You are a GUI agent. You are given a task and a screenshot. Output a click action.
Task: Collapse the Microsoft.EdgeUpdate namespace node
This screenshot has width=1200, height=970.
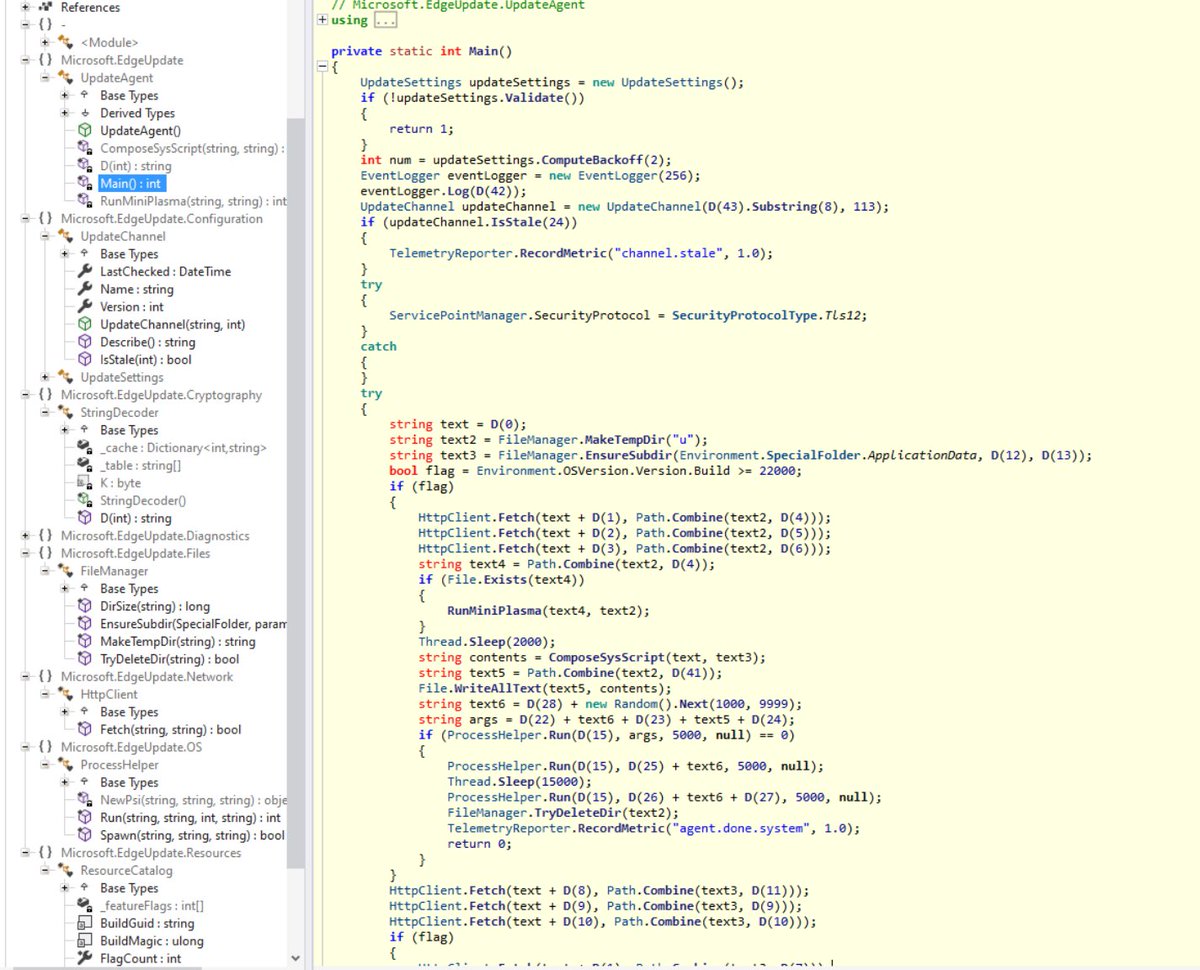pos(26,60)
